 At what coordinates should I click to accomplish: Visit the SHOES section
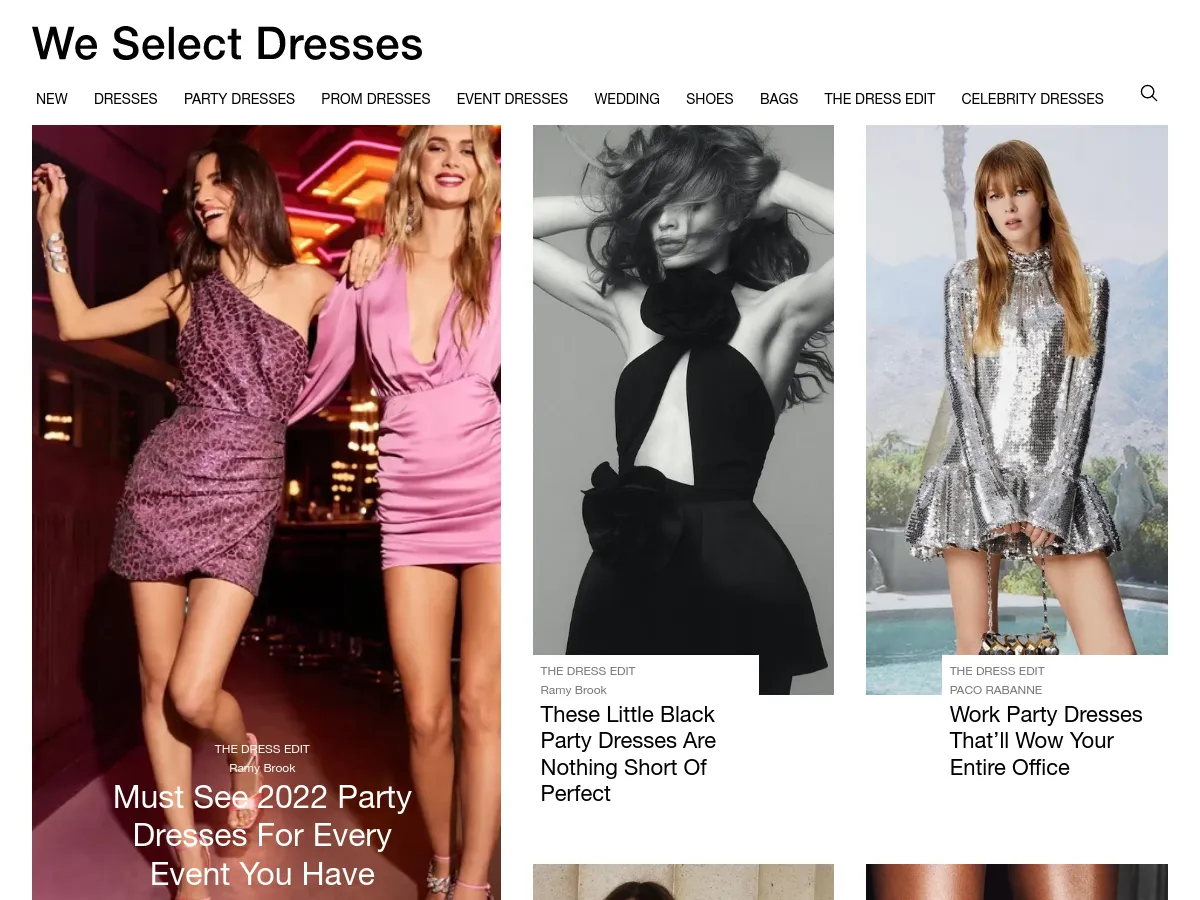pyautogui.click(x=709, y=99)
